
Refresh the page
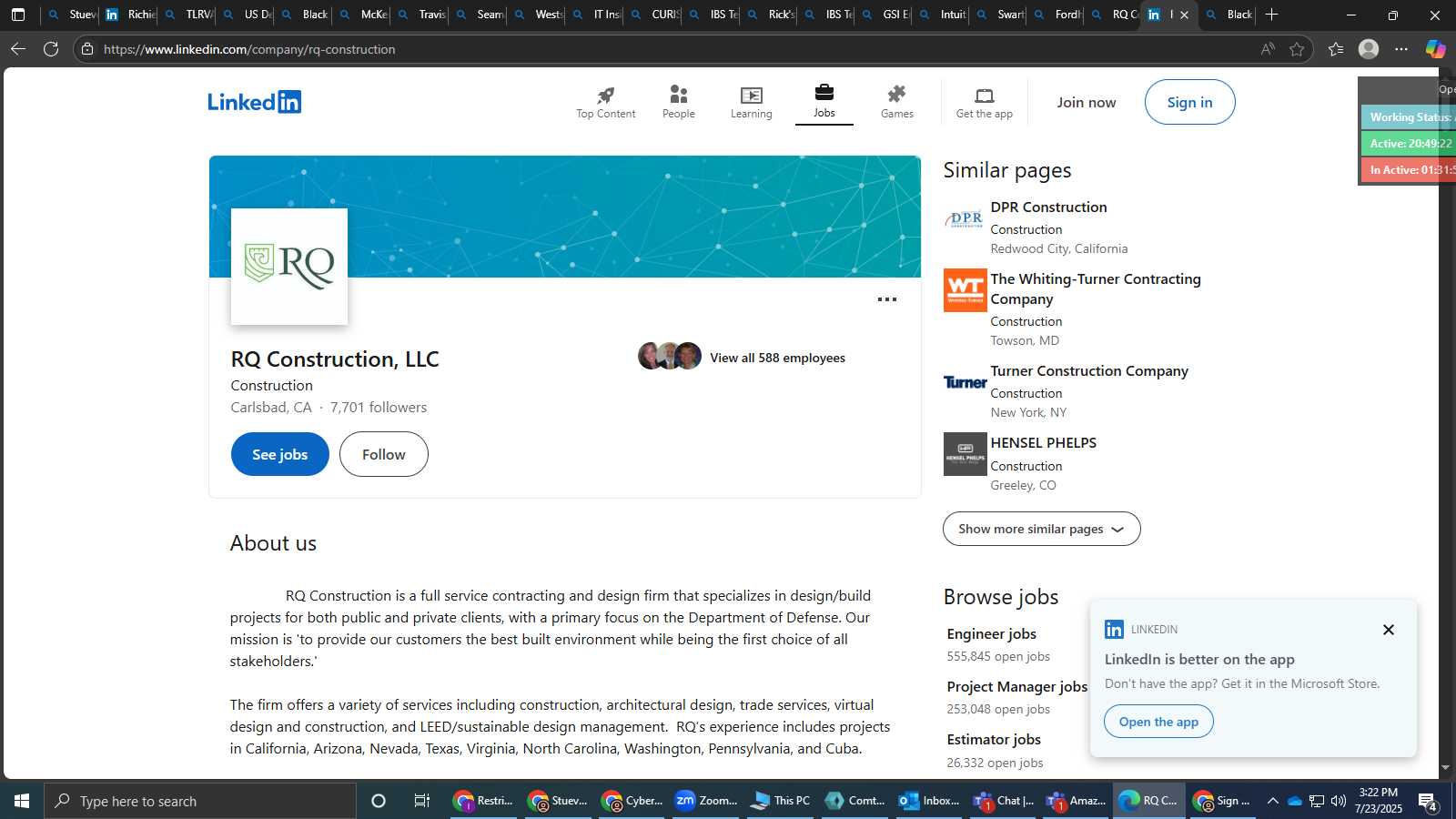[51, 49]
